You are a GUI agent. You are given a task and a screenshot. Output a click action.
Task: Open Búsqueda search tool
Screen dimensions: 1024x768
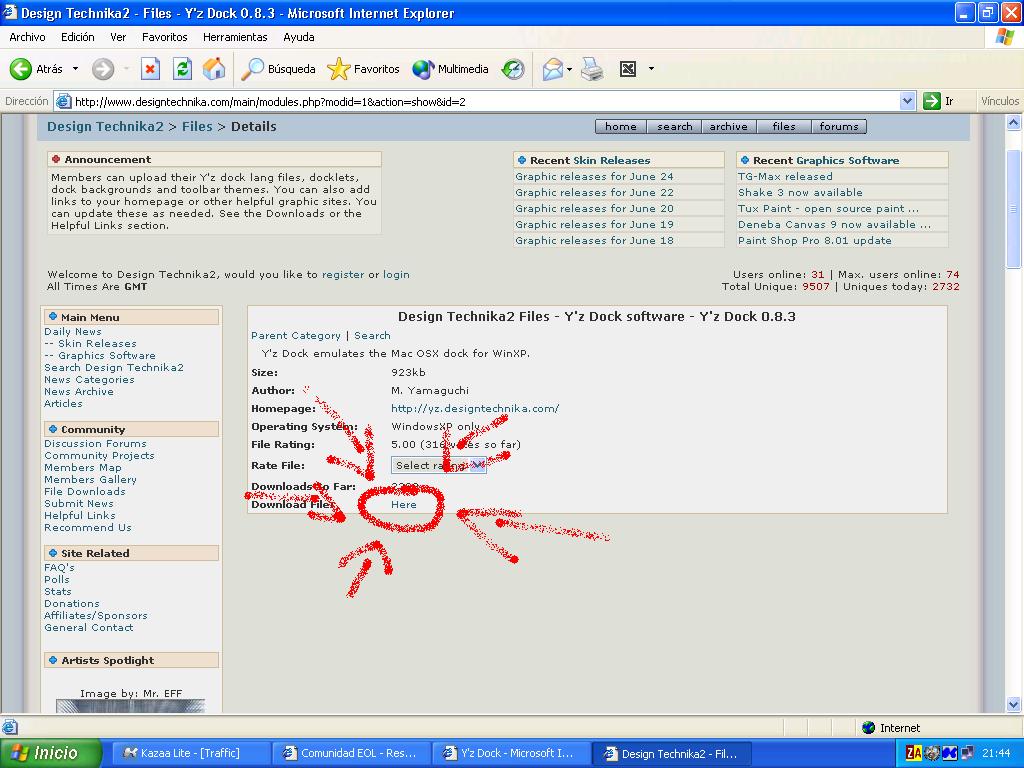(278, 69)
